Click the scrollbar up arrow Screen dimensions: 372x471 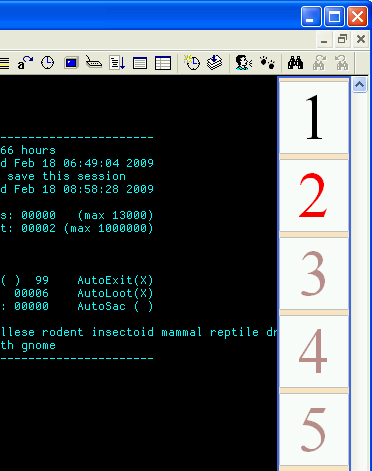(359, 85)
